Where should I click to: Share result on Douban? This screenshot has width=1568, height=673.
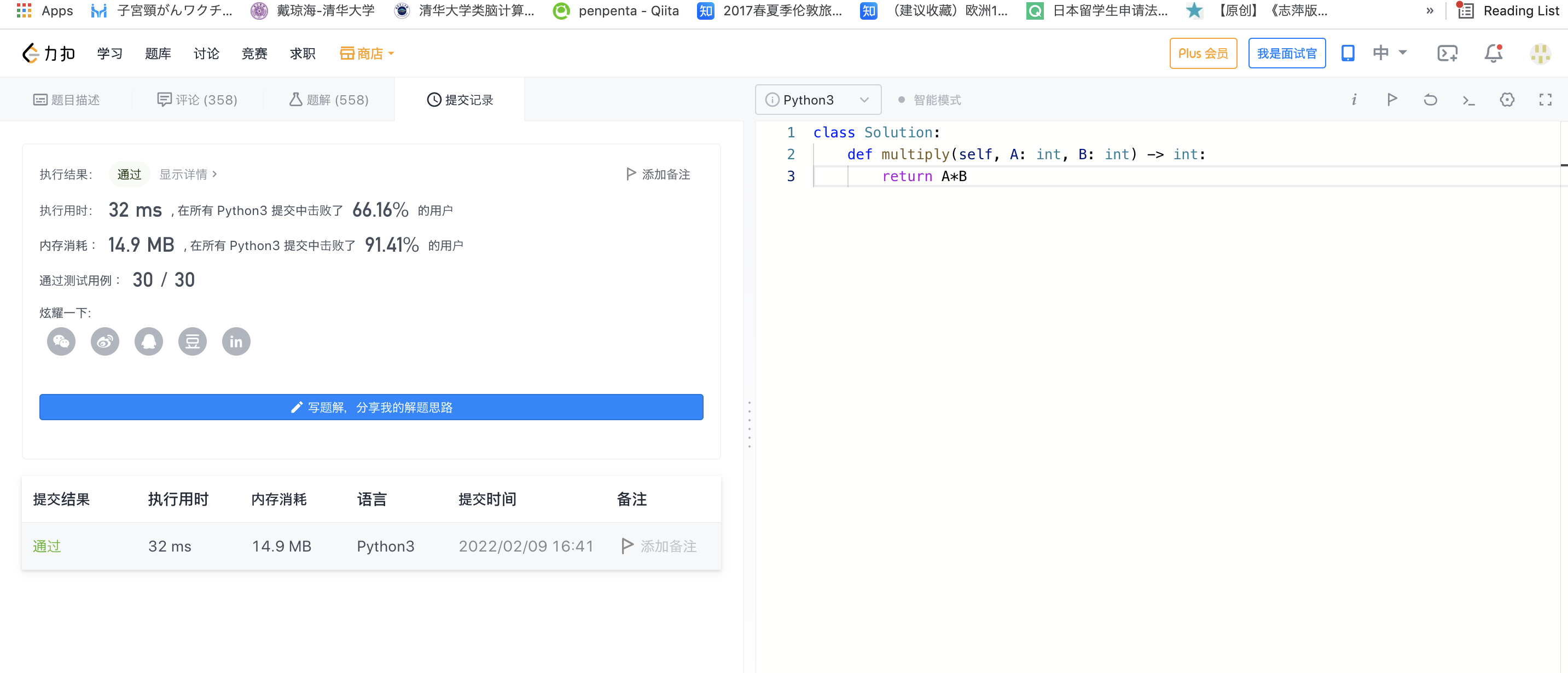[x=193, y=341]
